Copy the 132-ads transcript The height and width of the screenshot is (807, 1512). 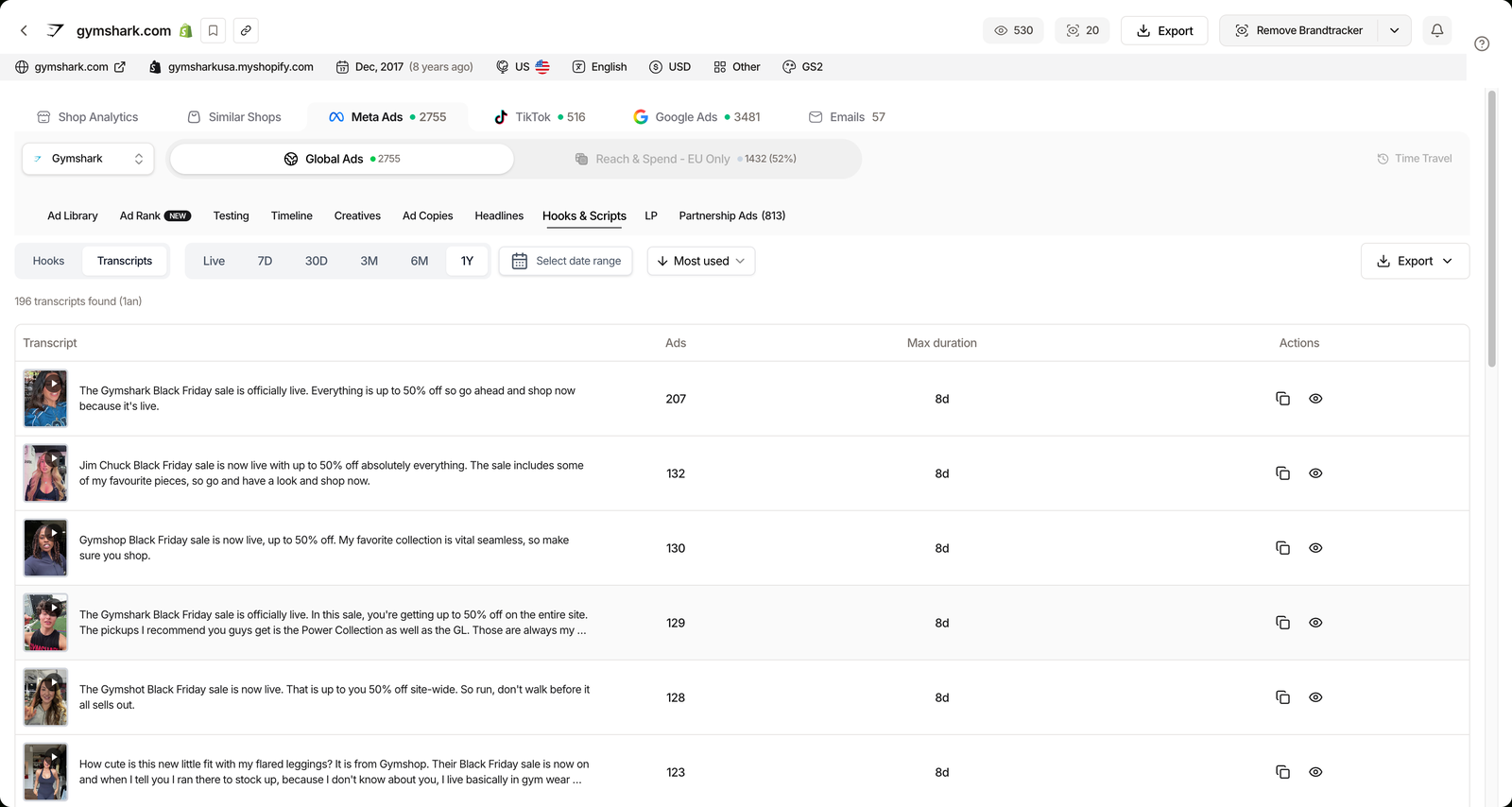1282,473
